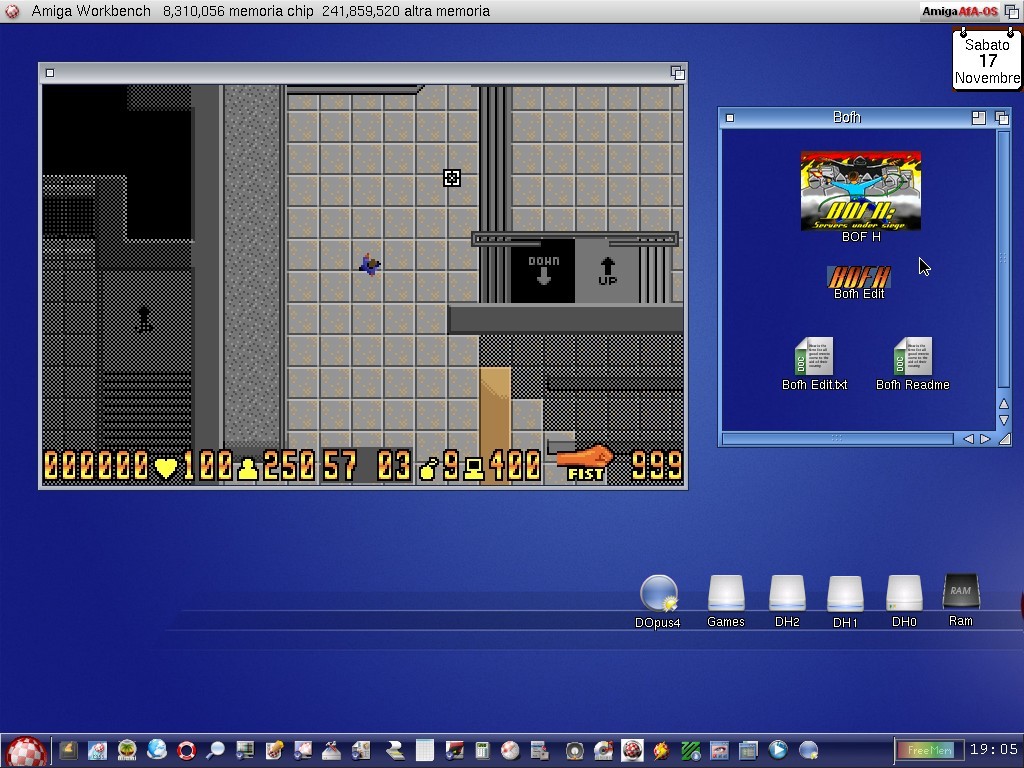Screen dimensions: 1024x768
Task: Open the DH1 drive icon
Action: click(845, 594)
